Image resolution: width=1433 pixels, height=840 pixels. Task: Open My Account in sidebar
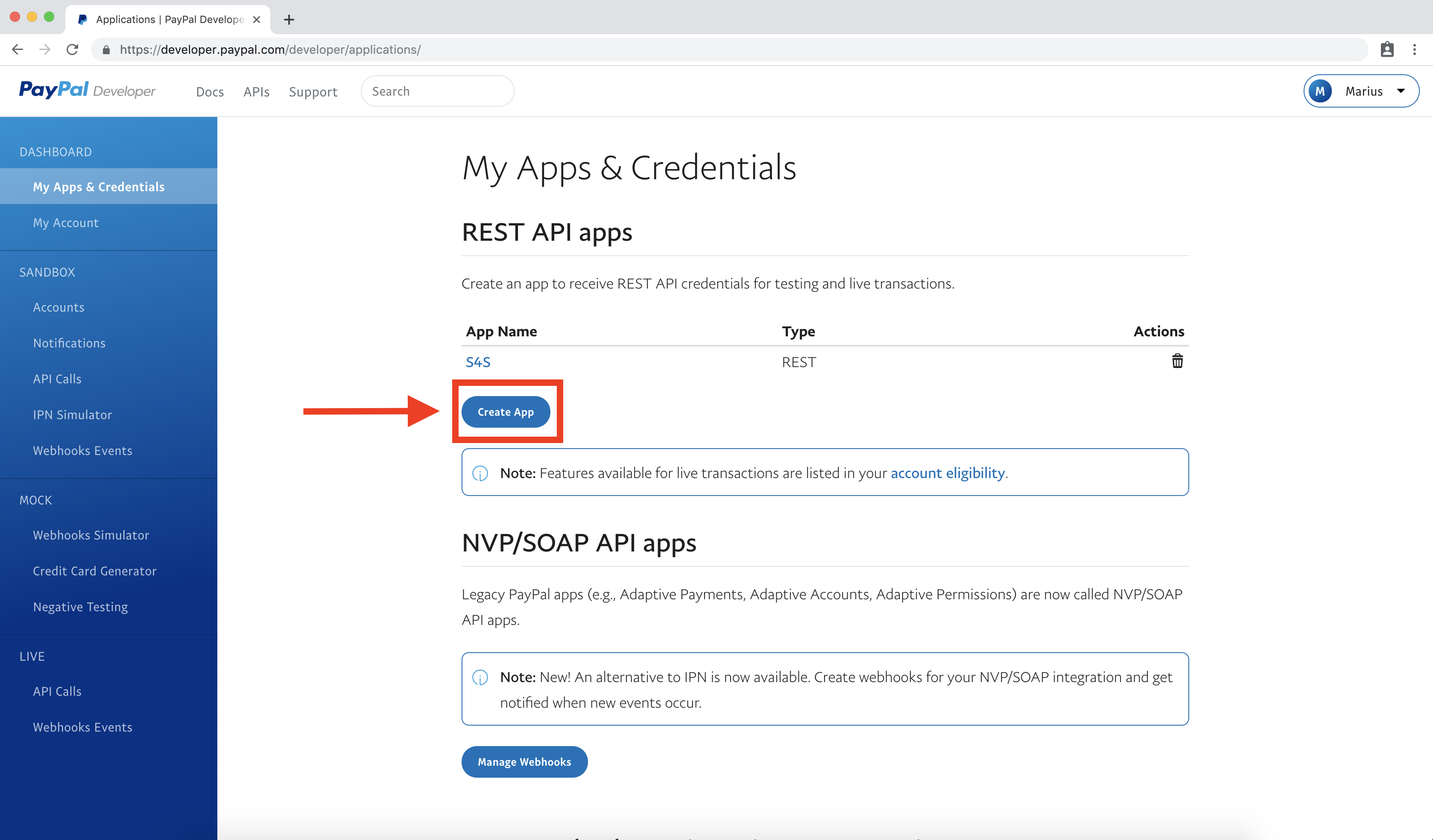click(65, 223)
